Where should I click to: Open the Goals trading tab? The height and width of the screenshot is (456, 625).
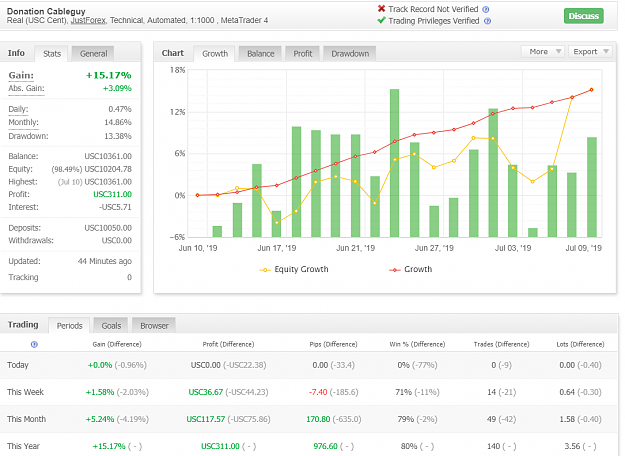pos(111,326)
